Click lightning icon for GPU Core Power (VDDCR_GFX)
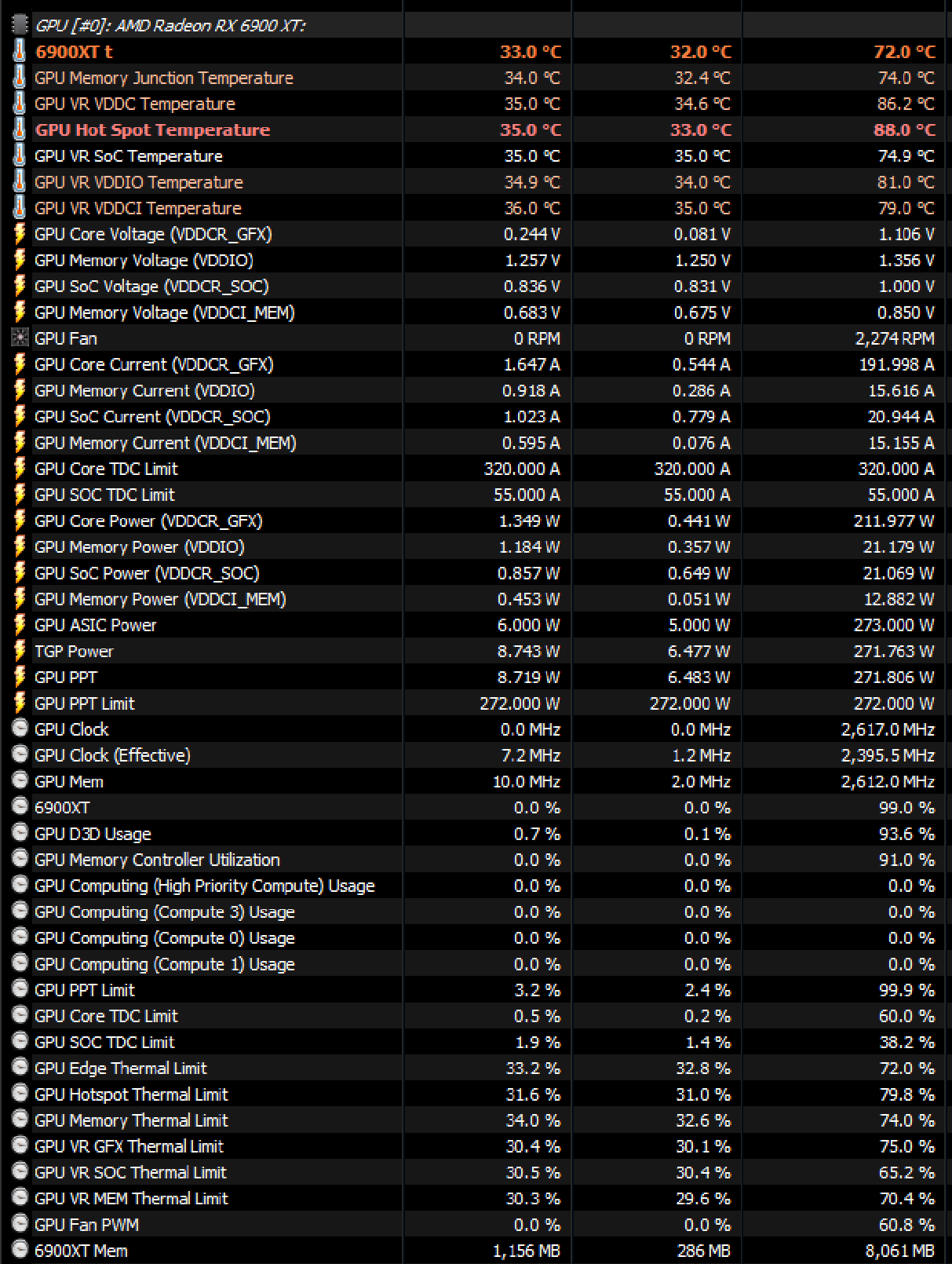The height and width of the screenshot is (1264, 952). 20,520
